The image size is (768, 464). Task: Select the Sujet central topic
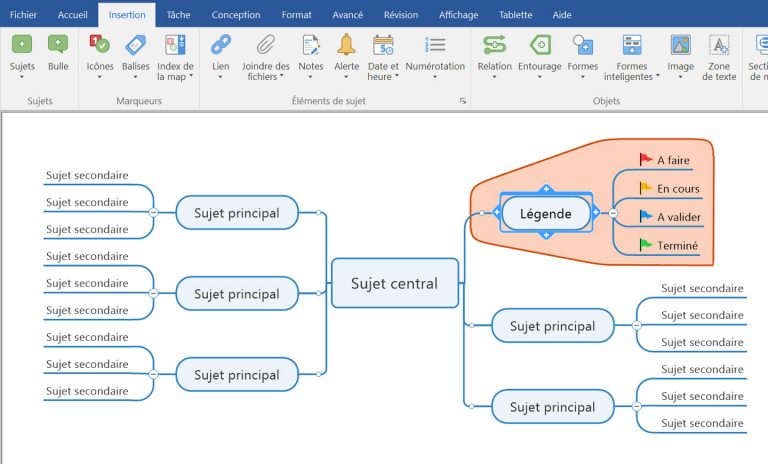(394, 283)
